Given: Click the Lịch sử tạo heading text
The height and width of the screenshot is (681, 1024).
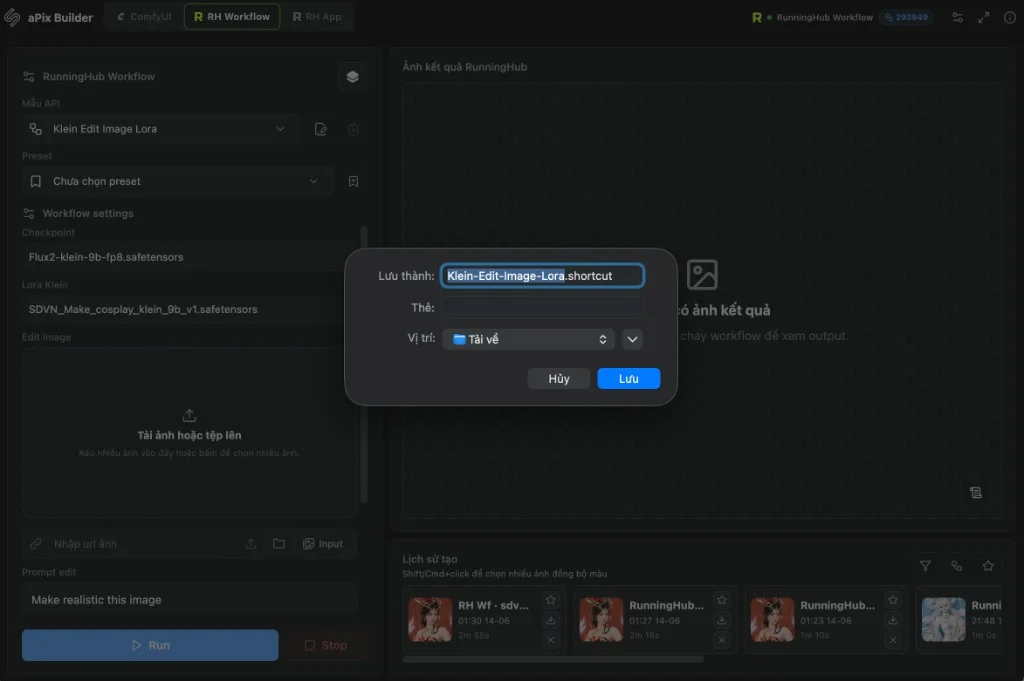Looking at the screenshot, I should [x=430, y=559].
